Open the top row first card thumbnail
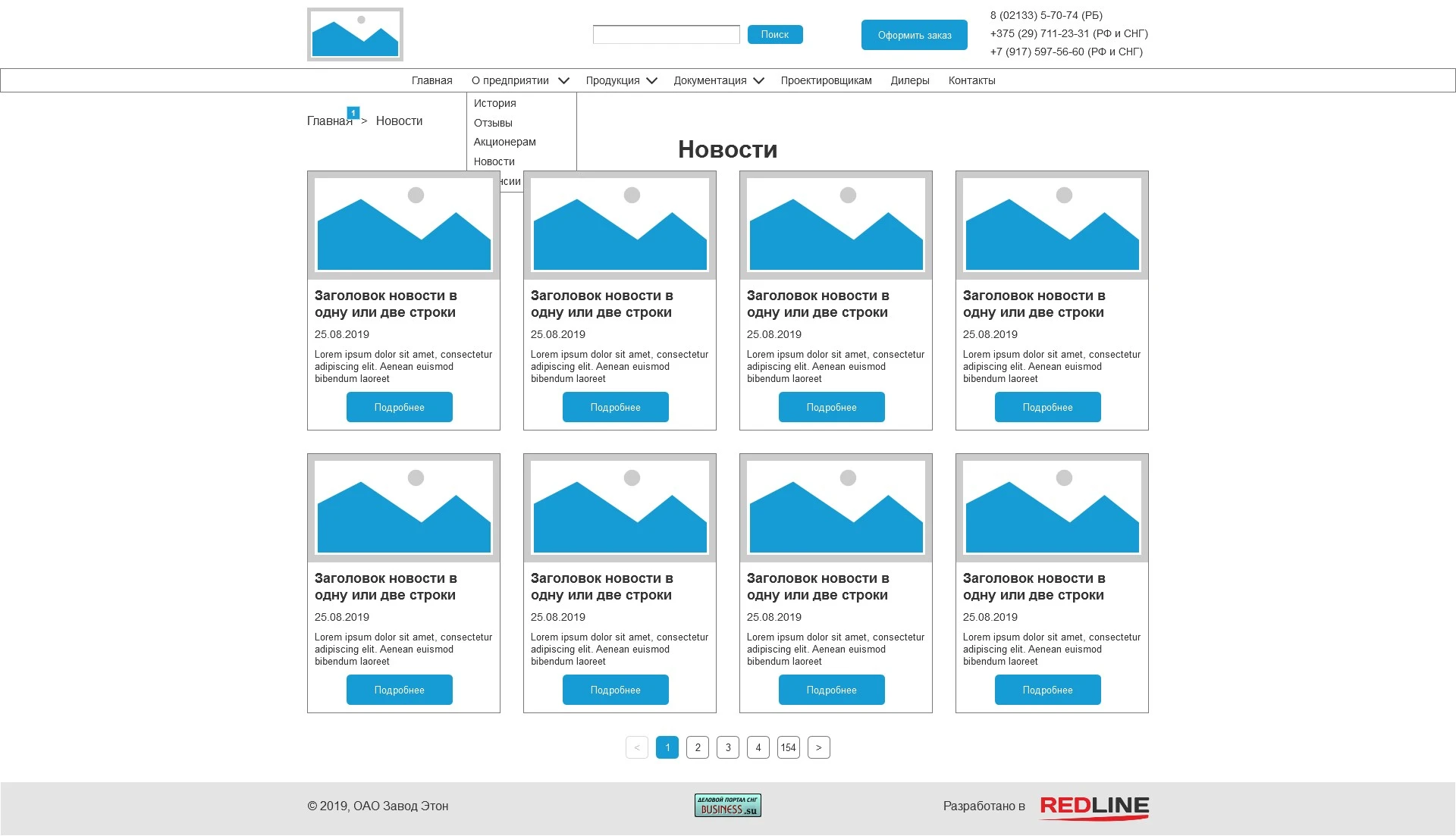 click(403, 225)
